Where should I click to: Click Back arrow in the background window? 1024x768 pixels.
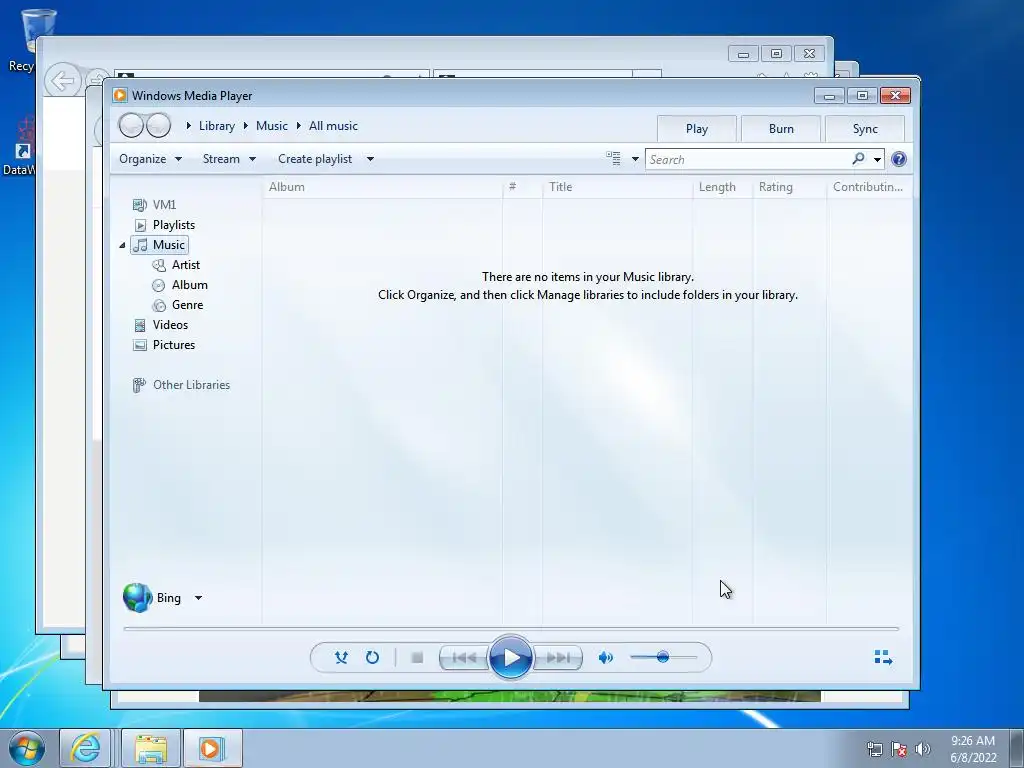pyautogui.click(x=63, y=82)
